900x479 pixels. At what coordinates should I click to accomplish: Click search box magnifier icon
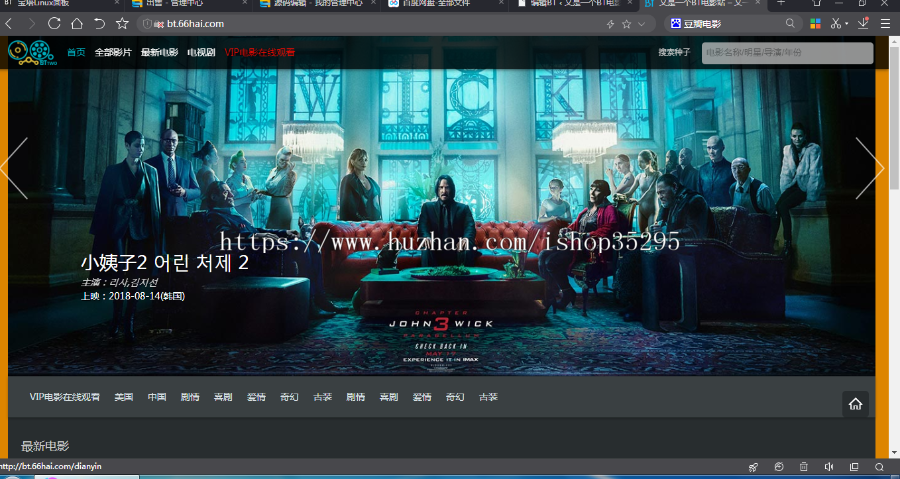[x=790, y=24]
